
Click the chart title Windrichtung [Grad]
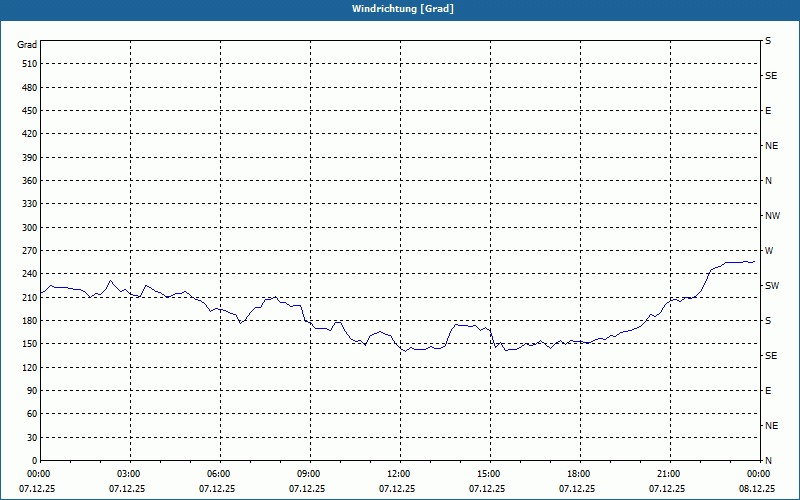tap(403, 9)
